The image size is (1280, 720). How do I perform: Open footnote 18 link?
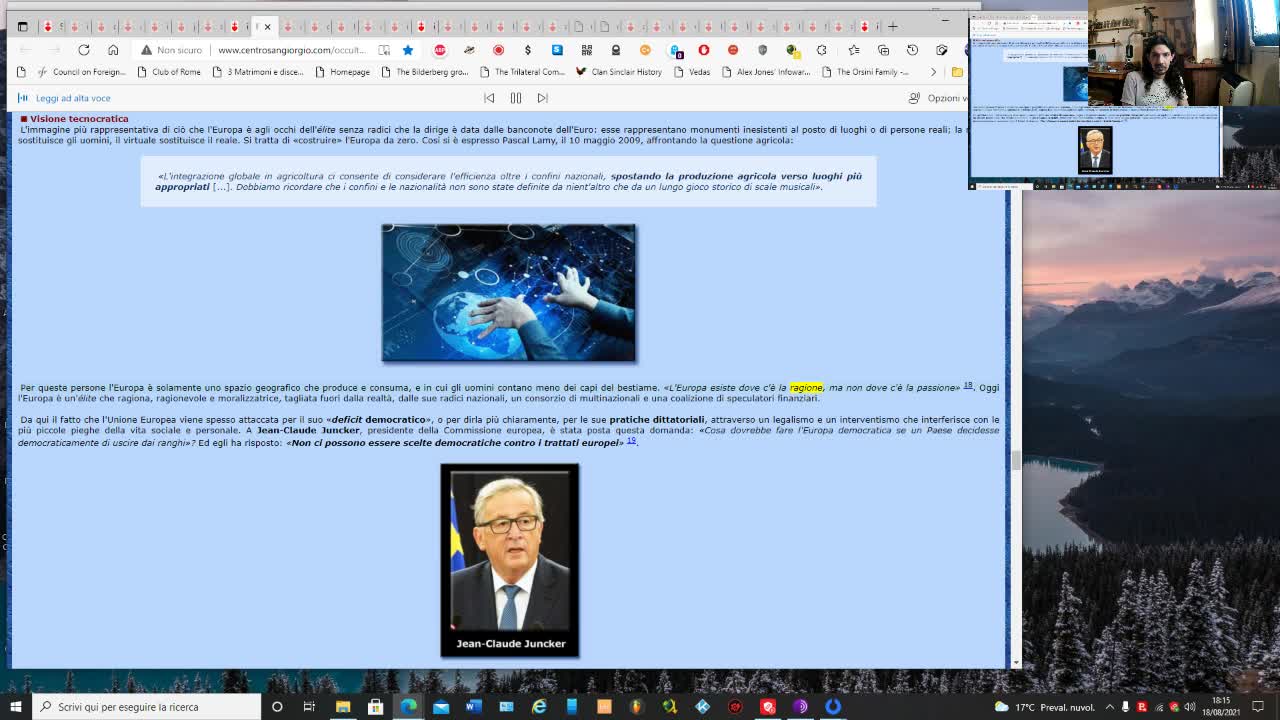point(968,385)
